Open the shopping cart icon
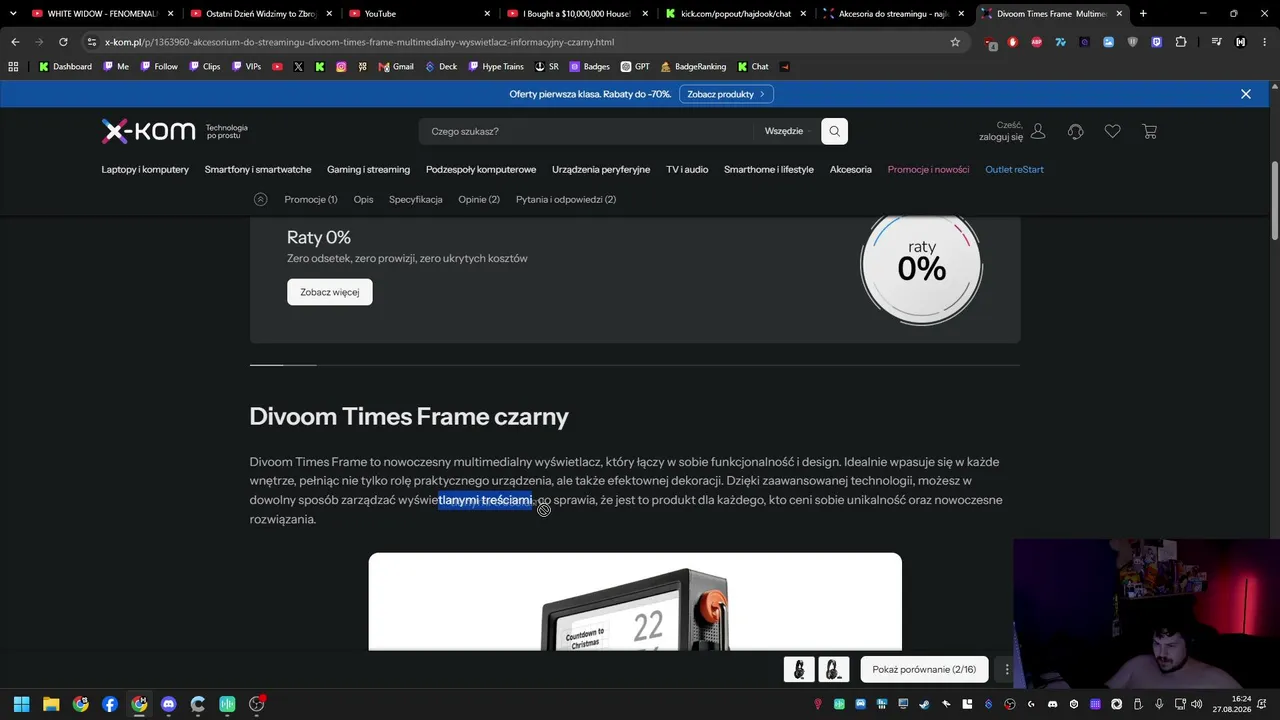The width and height of the screenshot is (1280, 720). click(1149, 131)
